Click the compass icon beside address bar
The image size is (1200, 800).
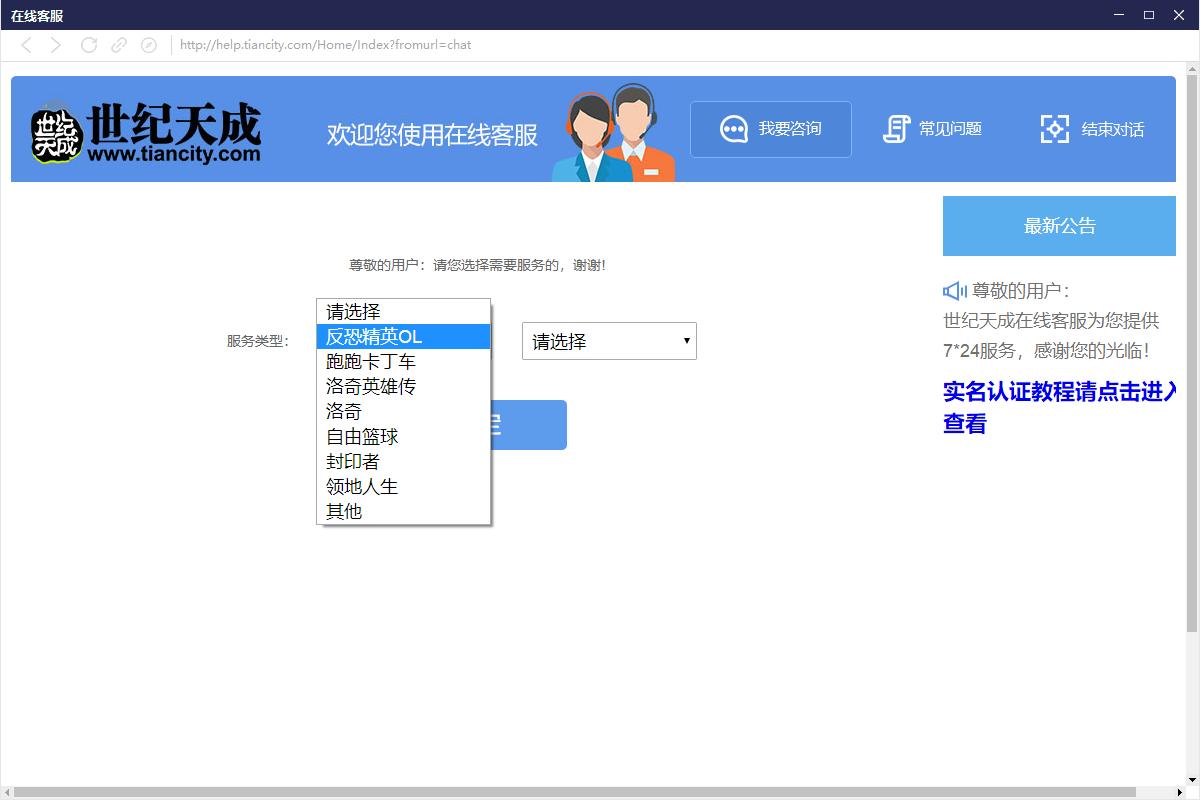149,45
